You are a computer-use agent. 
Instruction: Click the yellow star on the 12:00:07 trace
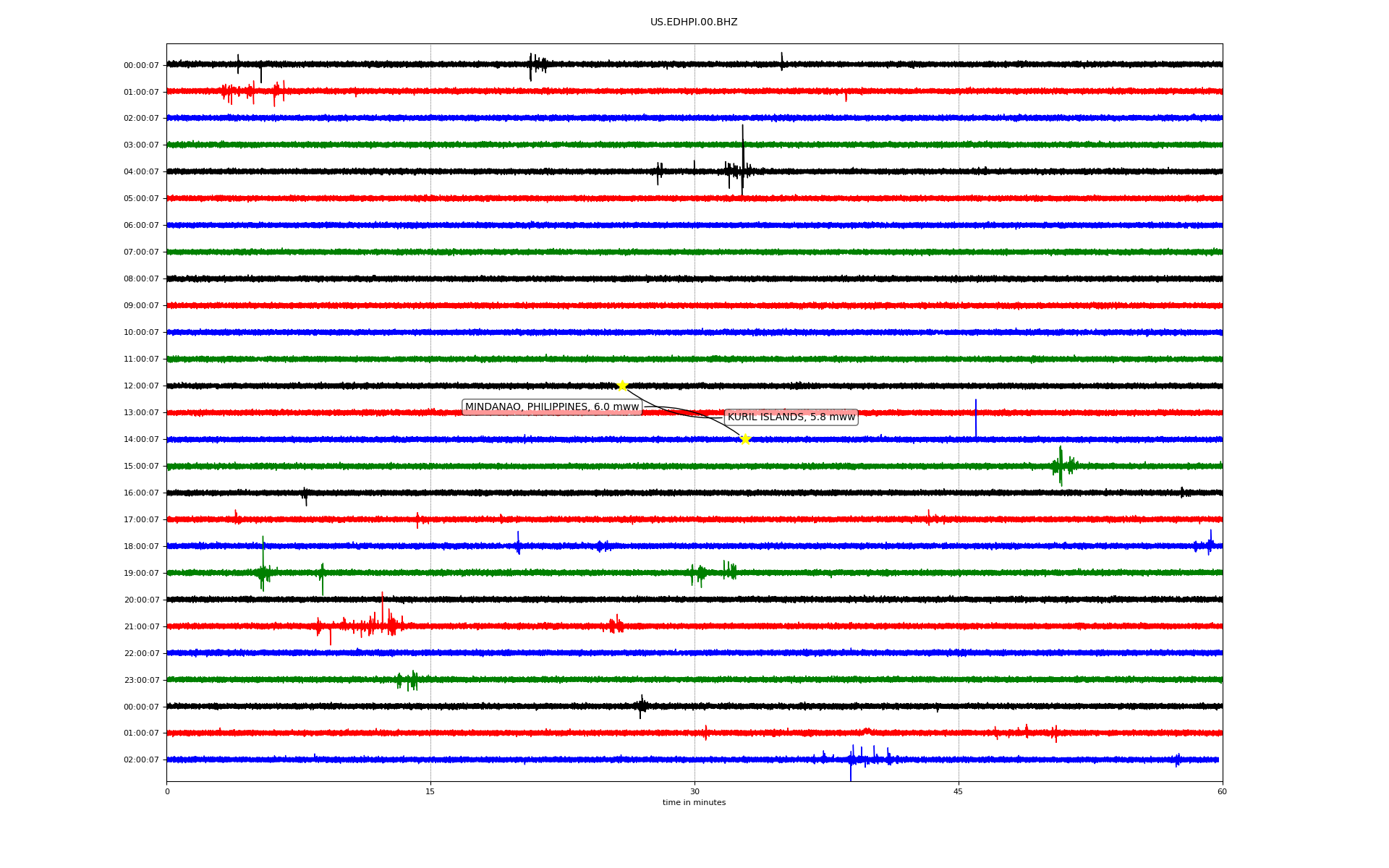[x=621, y=386]
